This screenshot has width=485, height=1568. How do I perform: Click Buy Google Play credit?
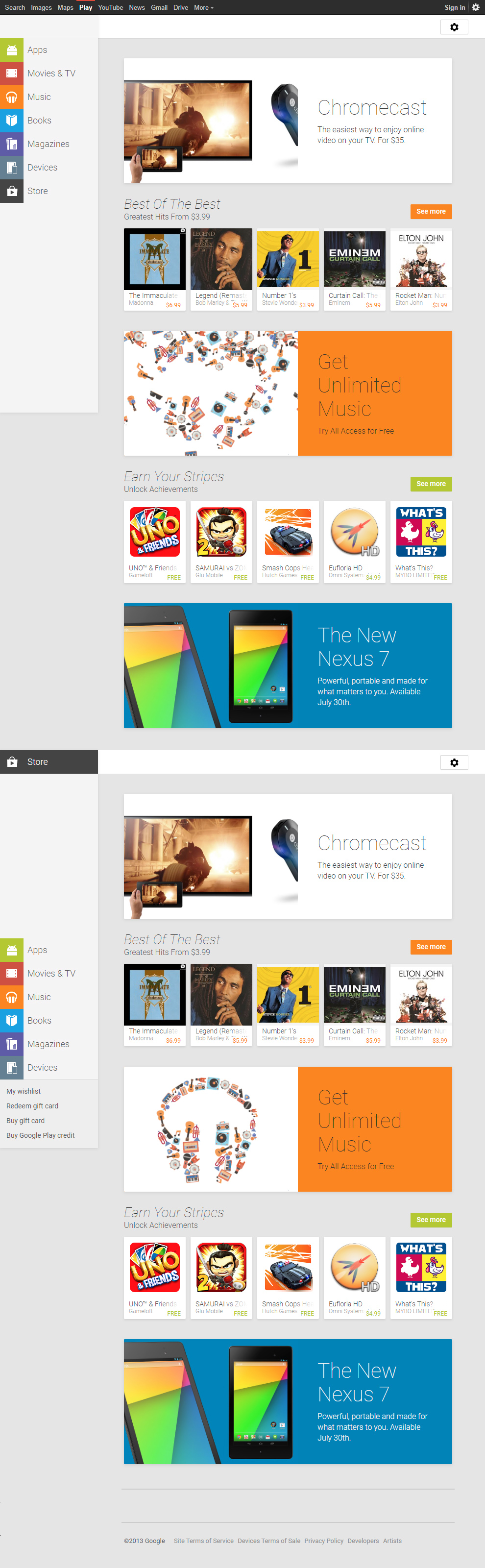click(x=41, y=1135)
